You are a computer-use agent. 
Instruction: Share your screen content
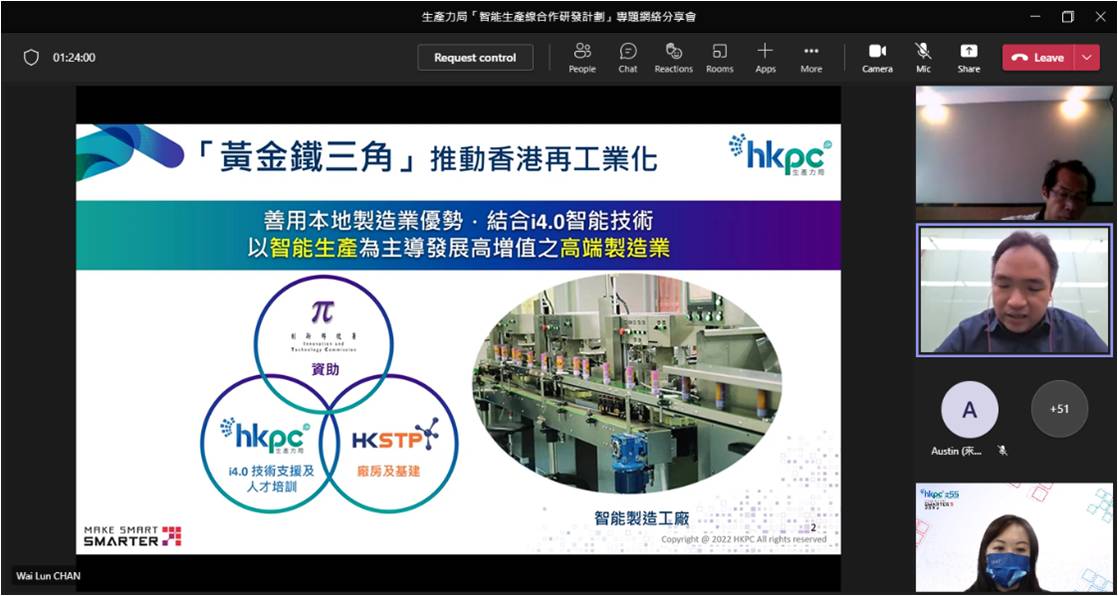coord(968,58)
